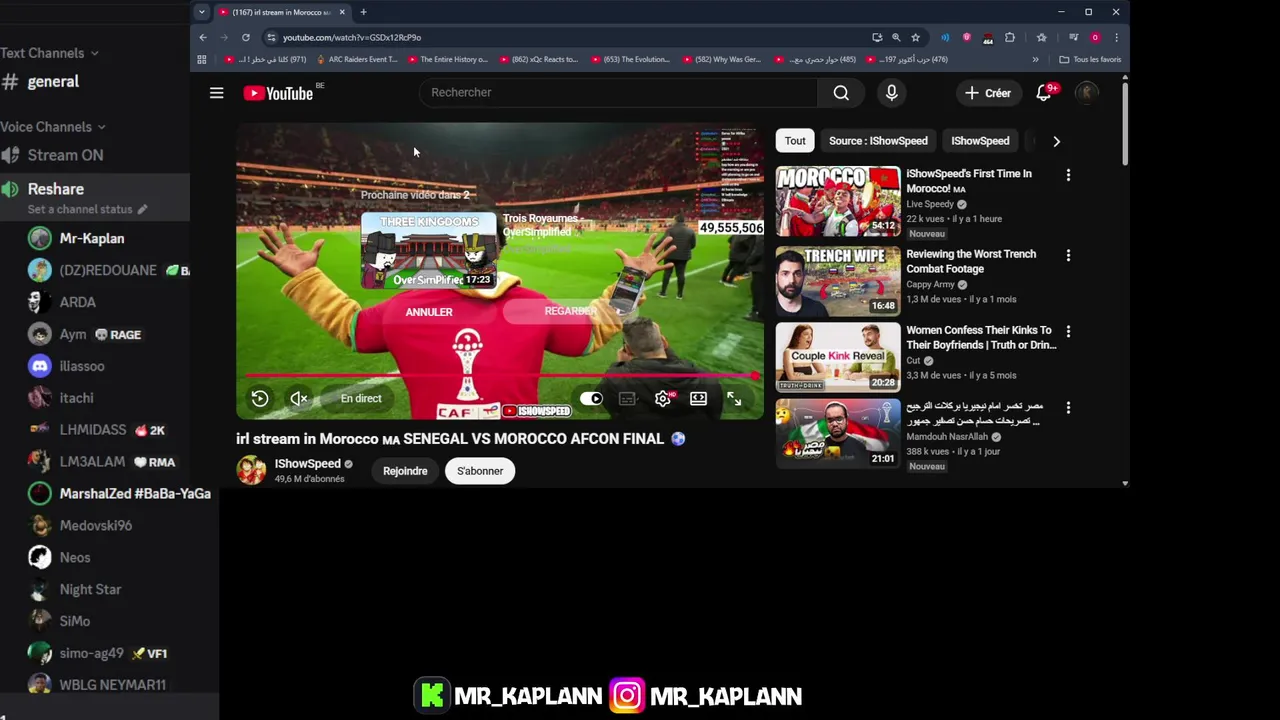Open options for Women Confess Their Kinks video
The width and height of the screenshot is (1280, 720).
tap(1068, 331)
